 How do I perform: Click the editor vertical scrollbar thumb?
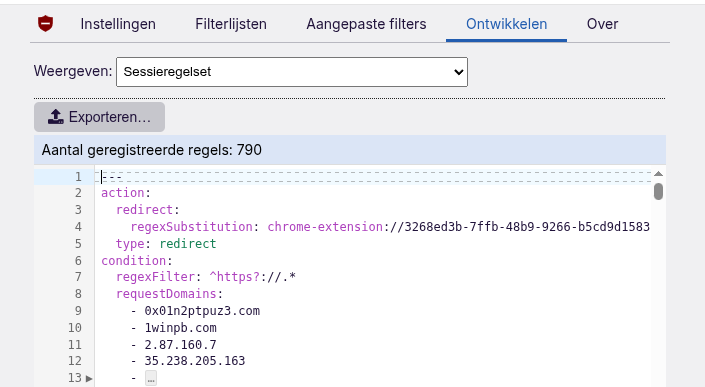658,191
